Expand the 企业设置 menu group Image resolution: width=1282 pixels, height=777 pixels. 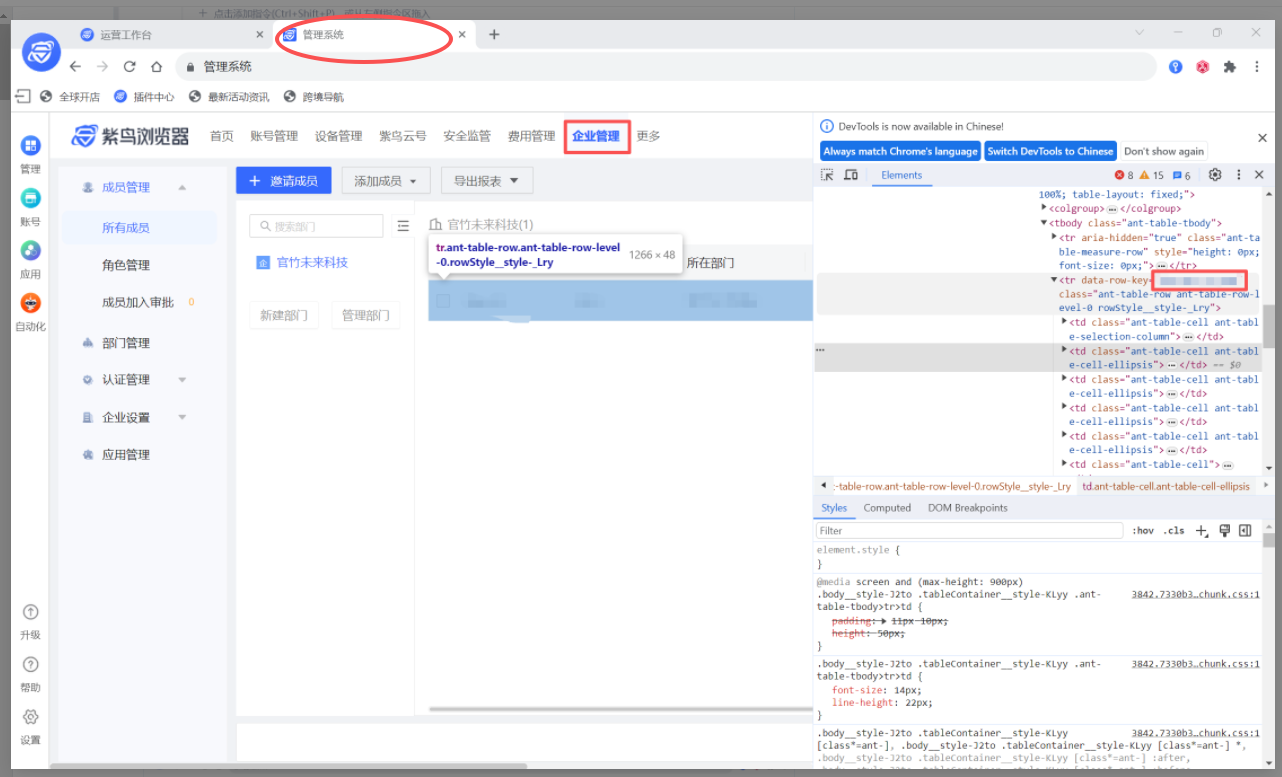coord(182,418)
